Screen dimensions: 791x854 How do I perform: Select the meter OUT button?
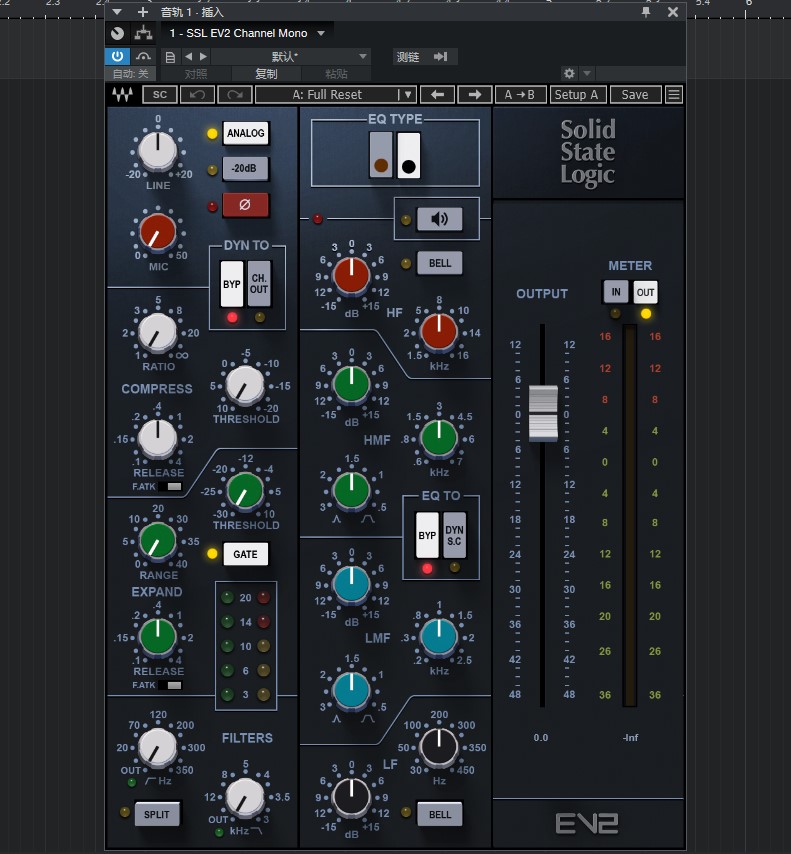(x=646, y=292)
